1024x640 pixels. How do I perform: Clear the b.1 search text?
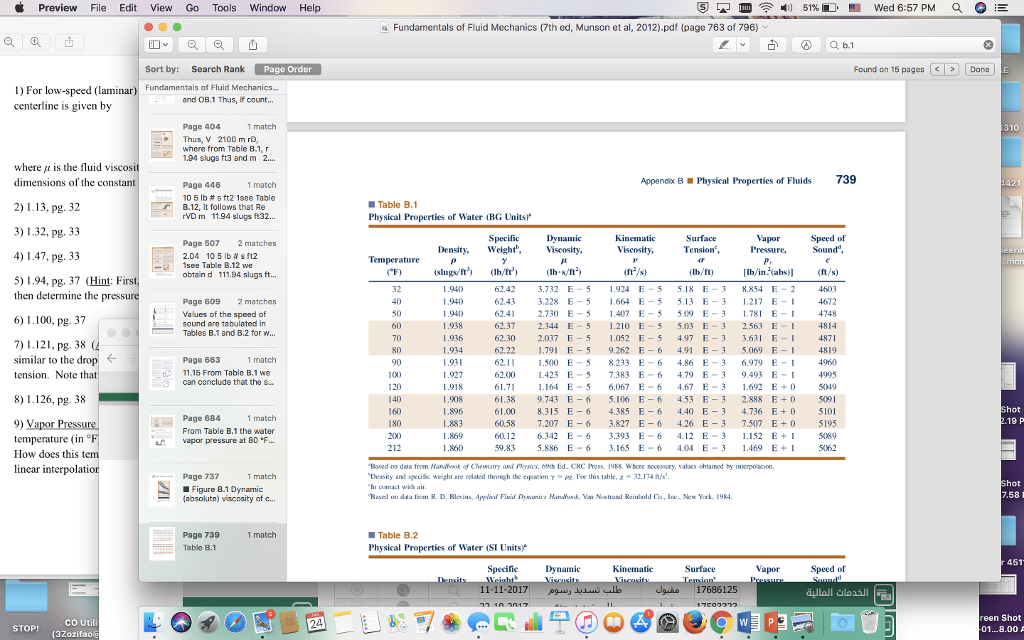pos(987,45)
